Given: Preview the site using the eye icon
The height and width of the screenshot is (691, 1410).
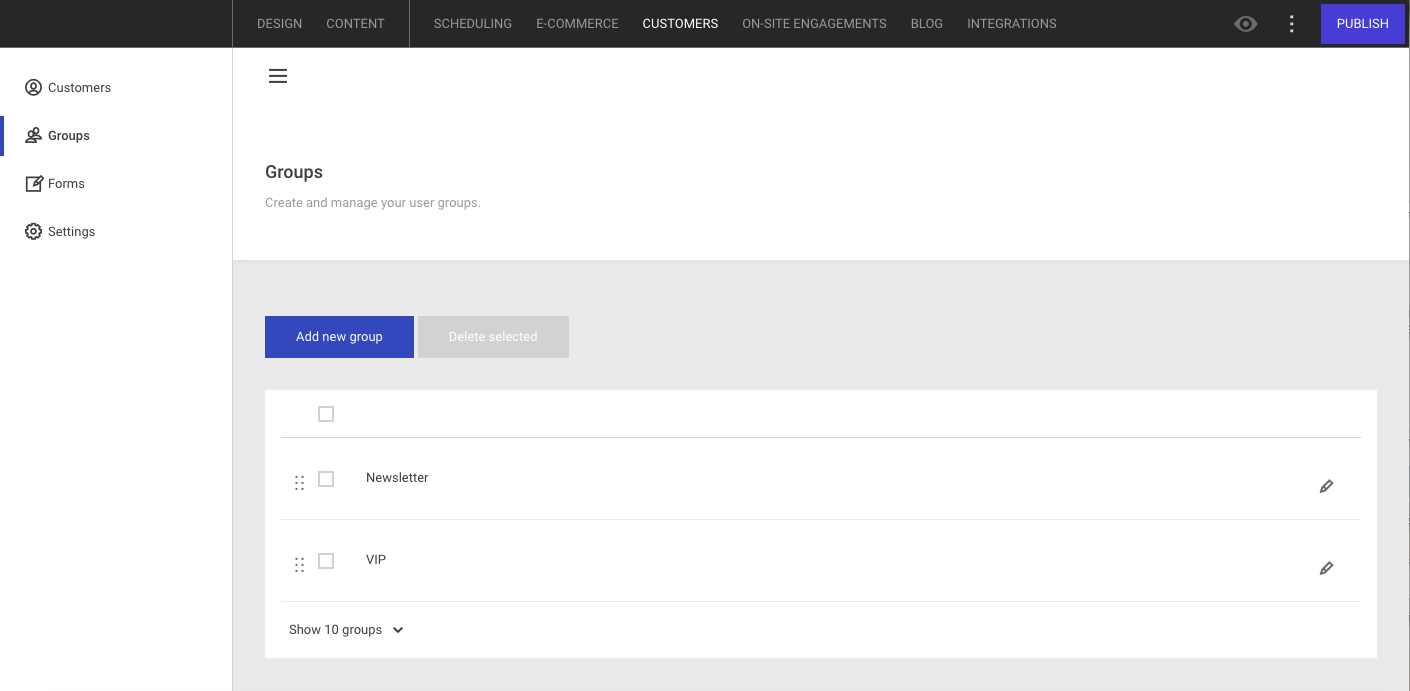Looking at the screenshot, I should tap(1245, 23).
